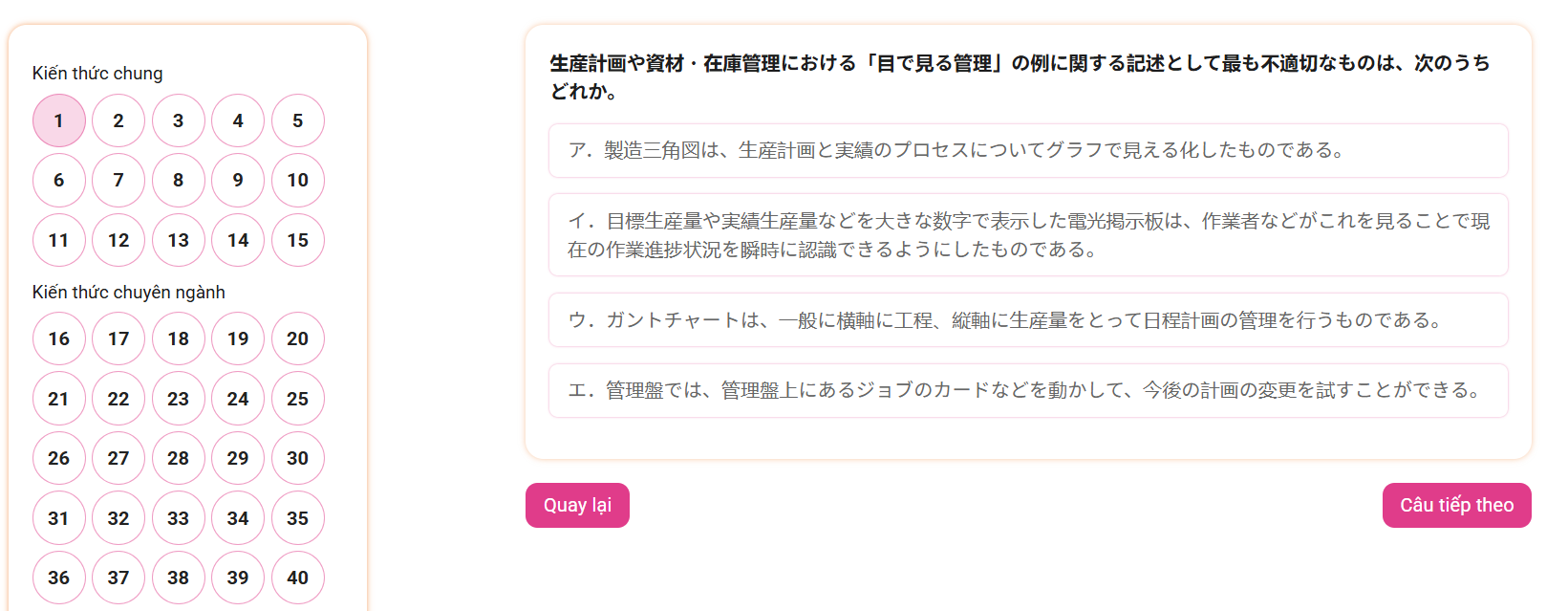Jump to question 16
This screenshot has width=1568, height=611.
click(59, 338)
